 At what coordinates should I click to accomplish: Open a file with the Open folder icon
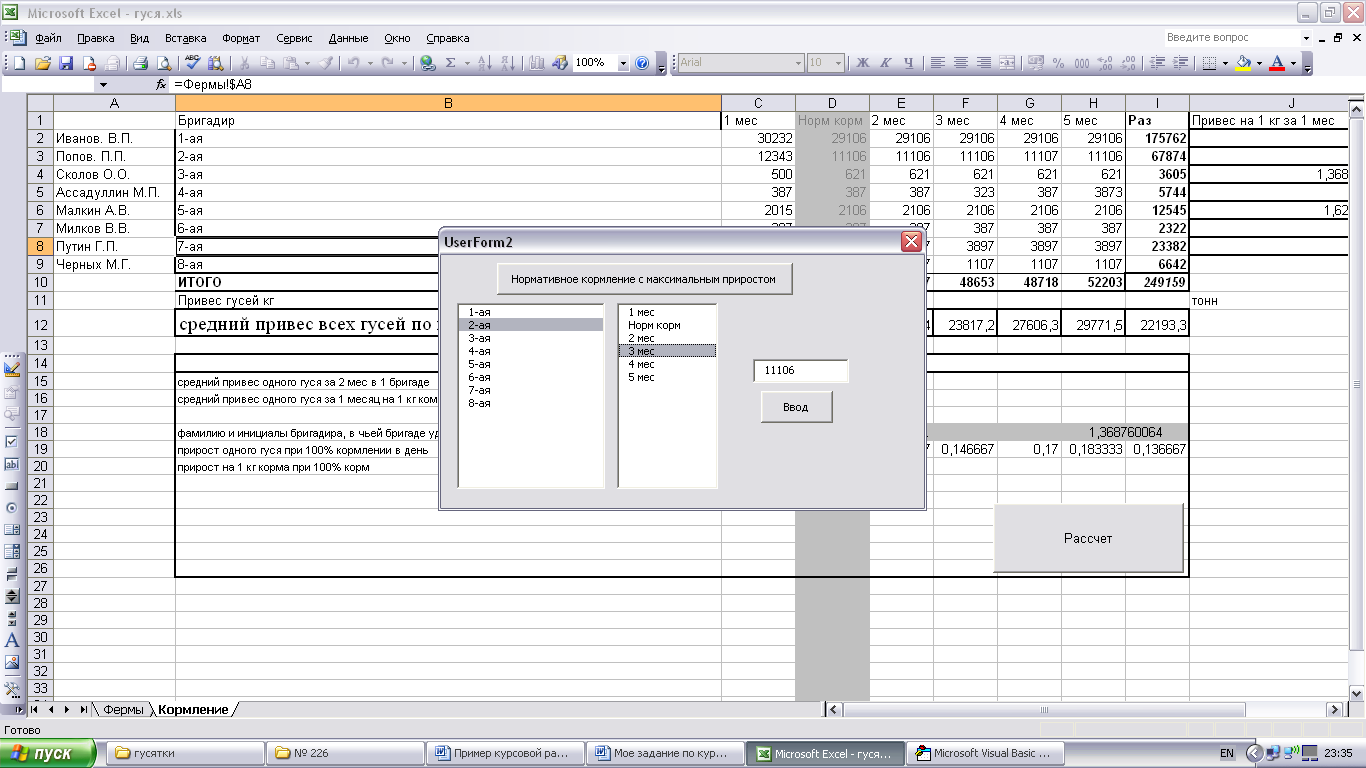point(43,63)
